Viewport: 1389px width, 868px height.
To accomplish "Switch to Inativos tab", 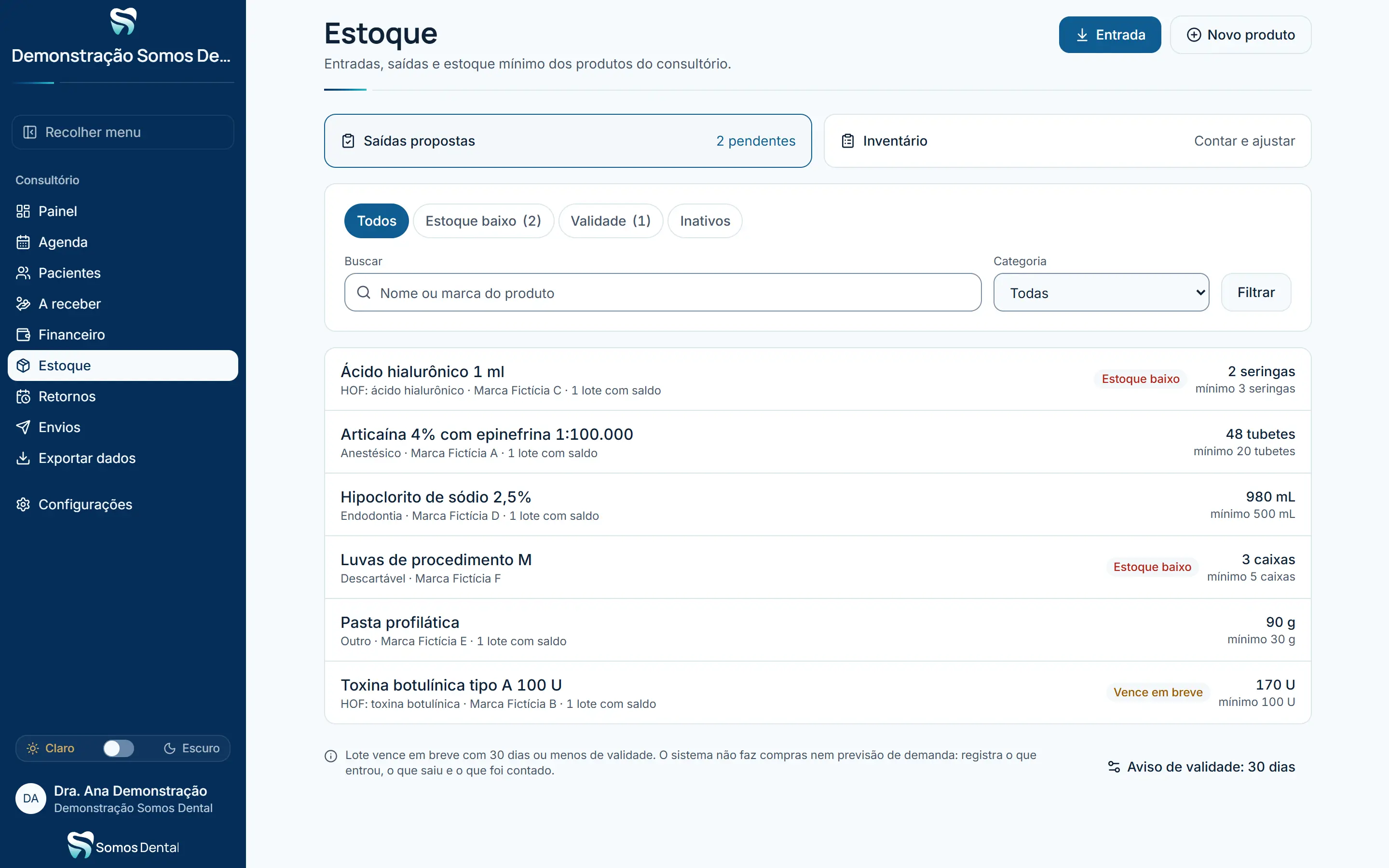I will 705,221.
